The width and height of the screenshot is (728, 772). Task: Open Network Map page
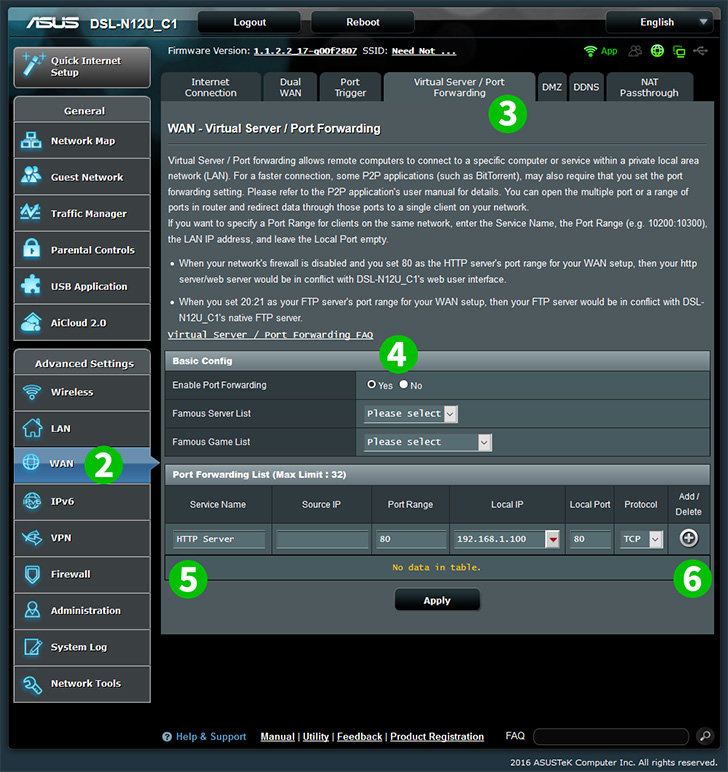click(82, 141)
